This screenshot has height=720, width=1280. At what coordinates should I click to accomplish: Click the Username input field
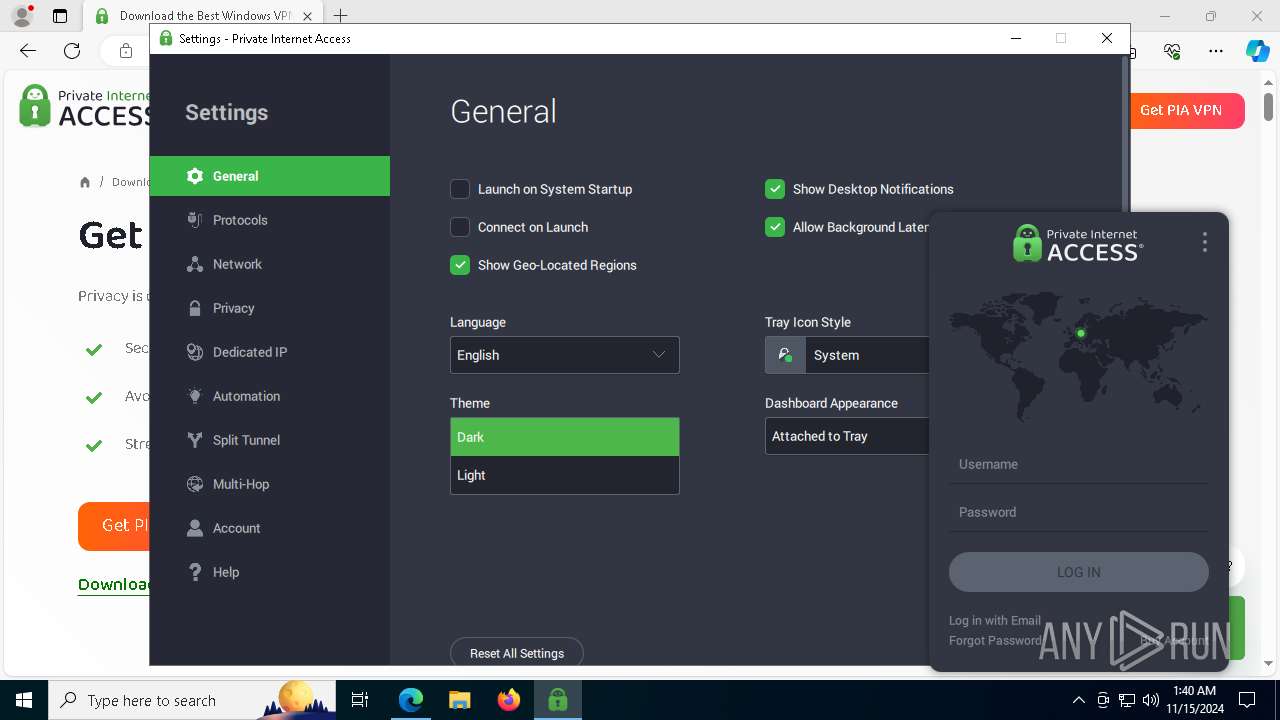pos(1078,464)
